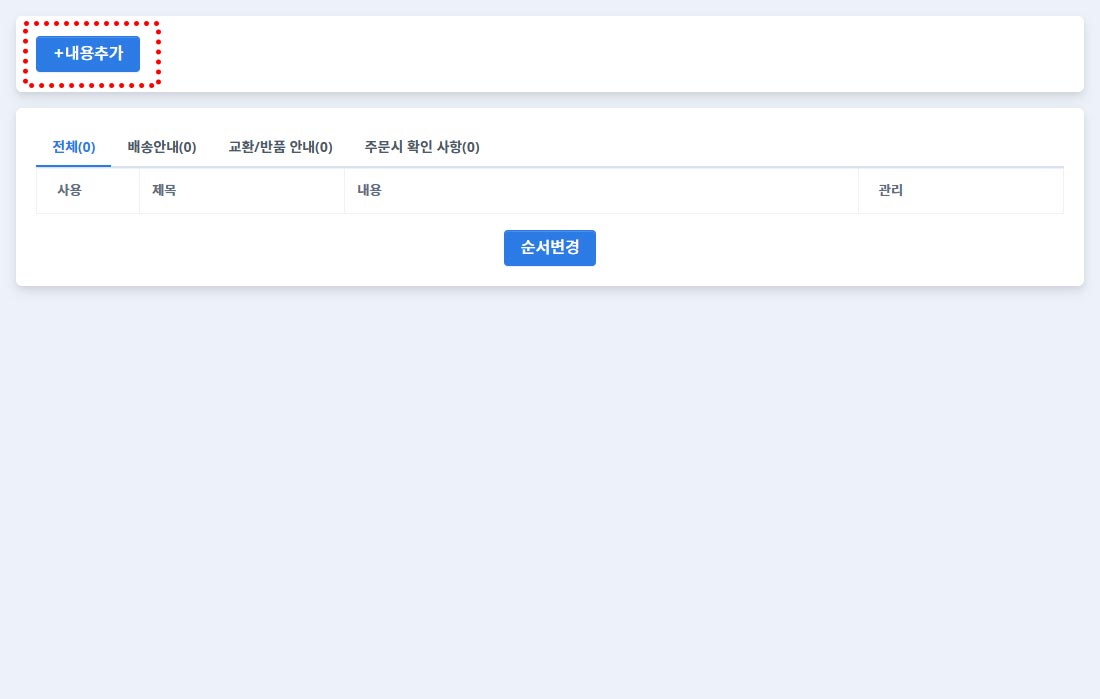Click the 순서변경 button
The height and width of the screenshot is (699, 1100).
[550, 248]
